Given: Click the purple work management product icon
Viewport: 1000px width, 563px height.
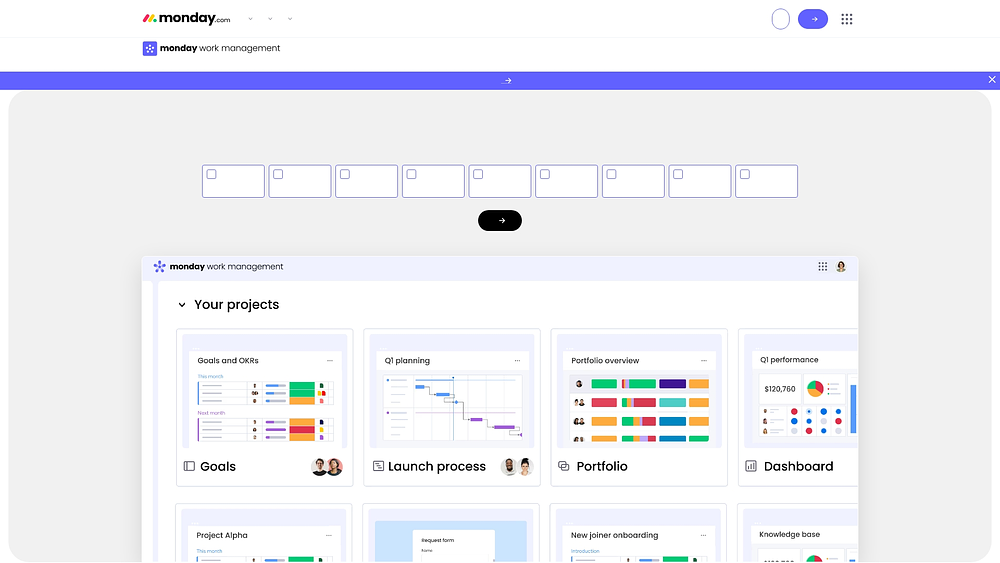Looking at the screenshot, I should click(150, 48).
